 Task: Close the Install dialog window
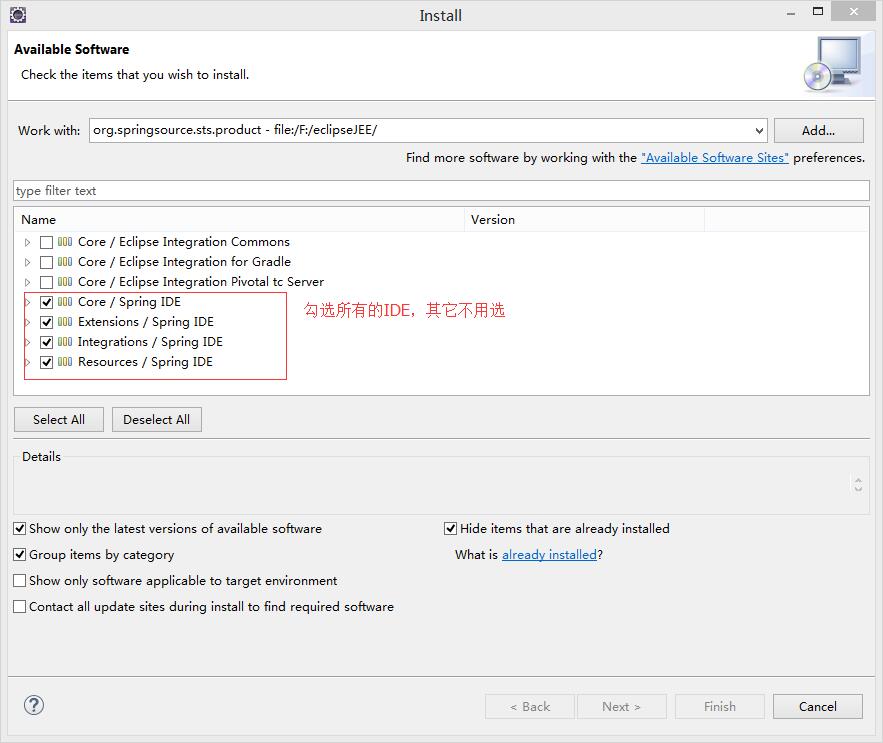tap(854, 11)
